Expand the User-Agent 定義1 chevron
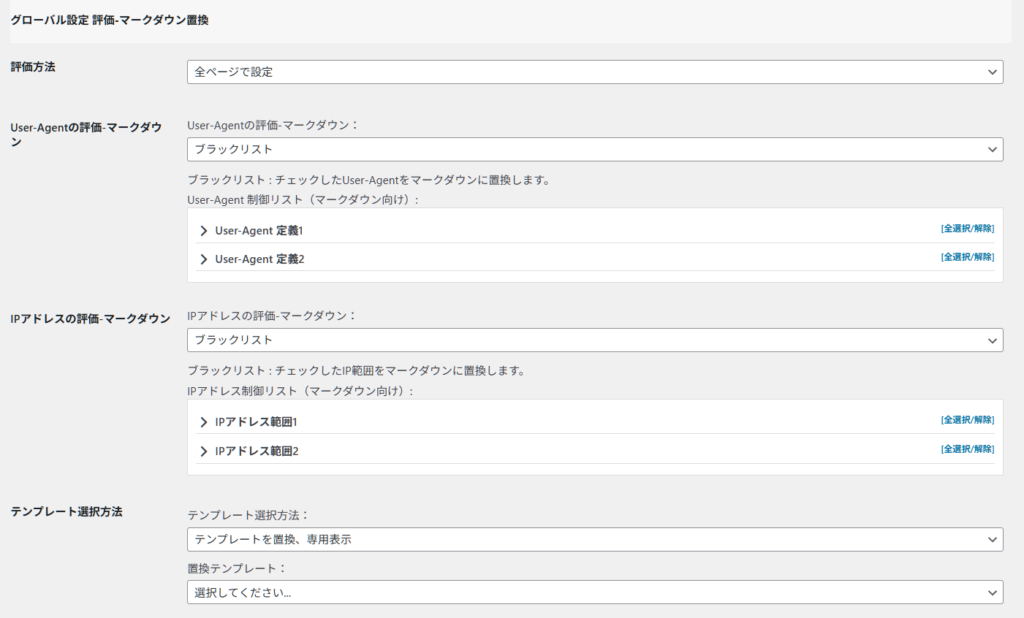This screenshot has height=618, width=1024. point(204,230)
